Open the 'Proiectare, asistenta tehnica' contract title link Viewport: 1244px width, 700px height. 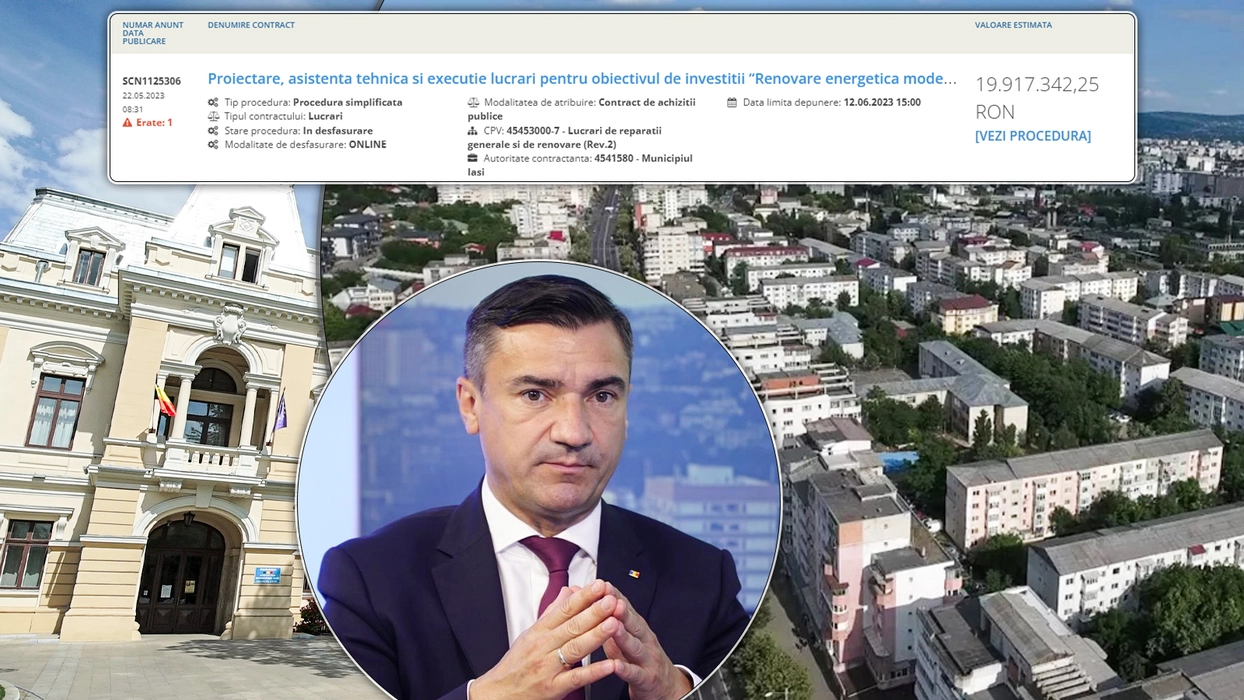[x=581, y=79]
